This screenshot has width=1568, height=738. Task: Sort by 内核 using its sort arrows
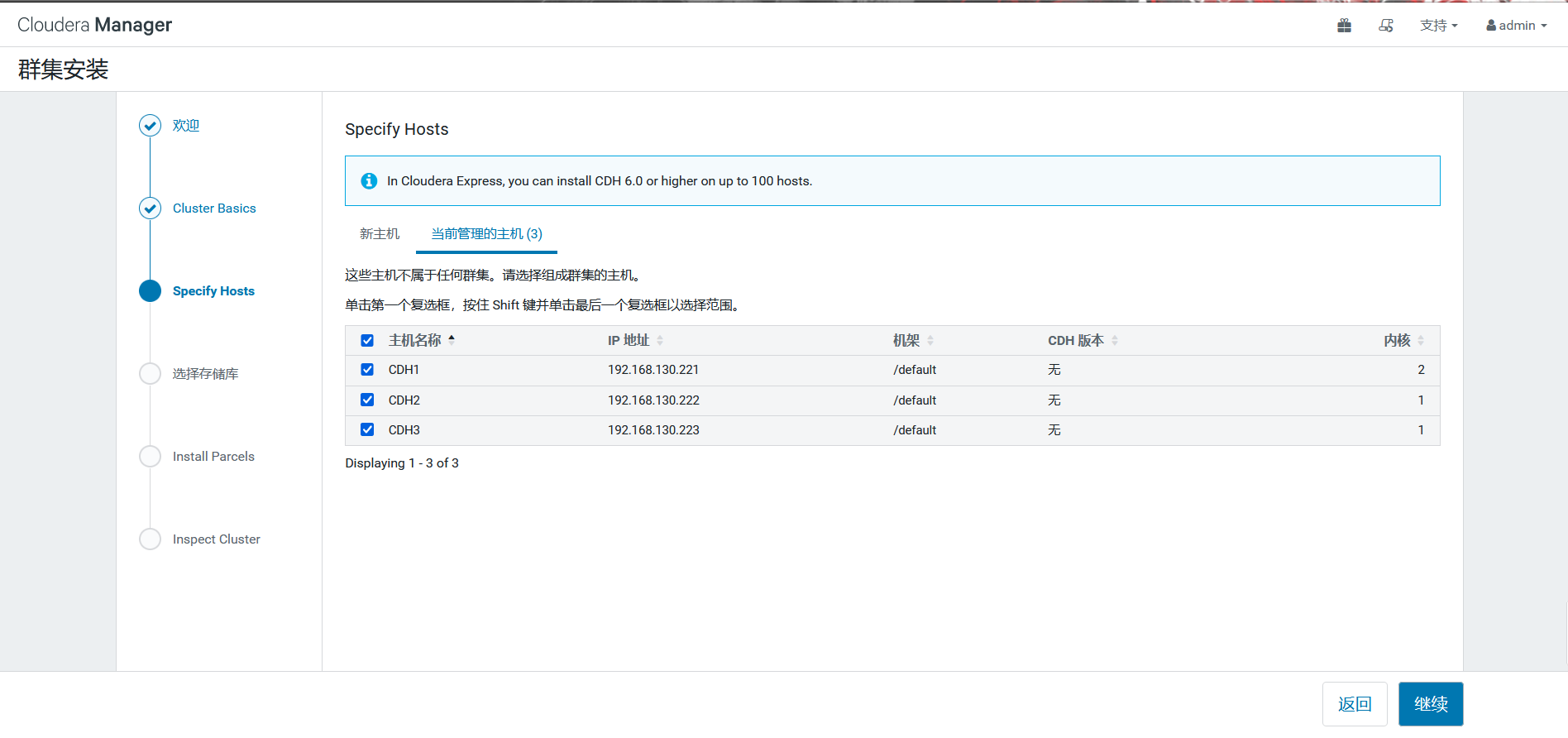click(x=1421, y=340)
